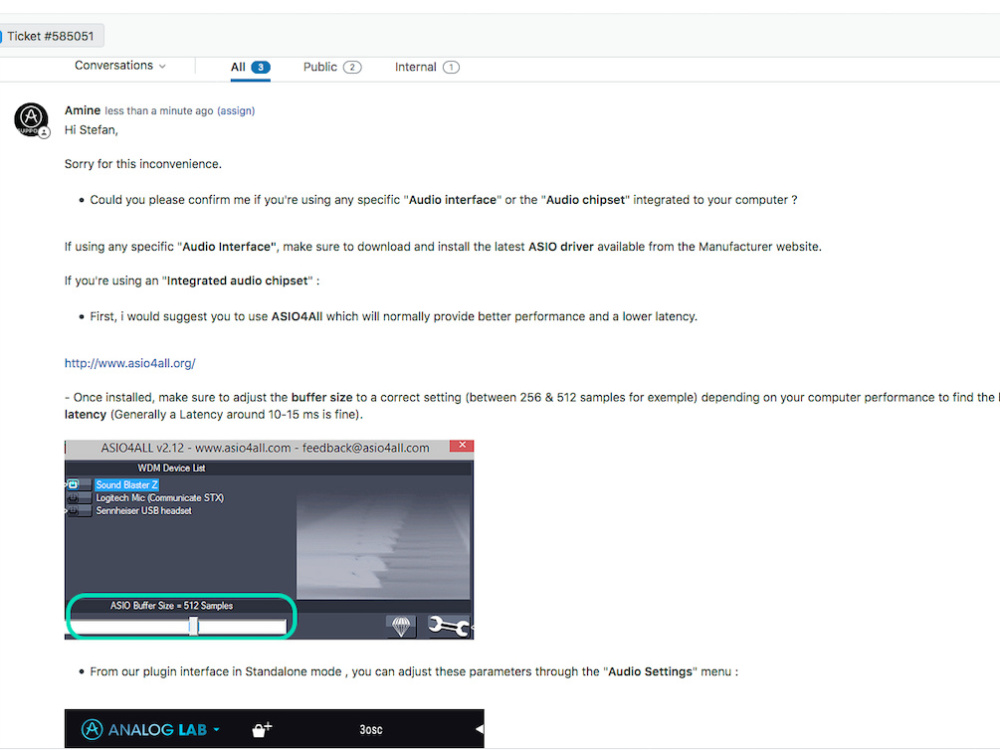Click the (assign) link
Viewport: 1000px width, 750px height.
236,111
